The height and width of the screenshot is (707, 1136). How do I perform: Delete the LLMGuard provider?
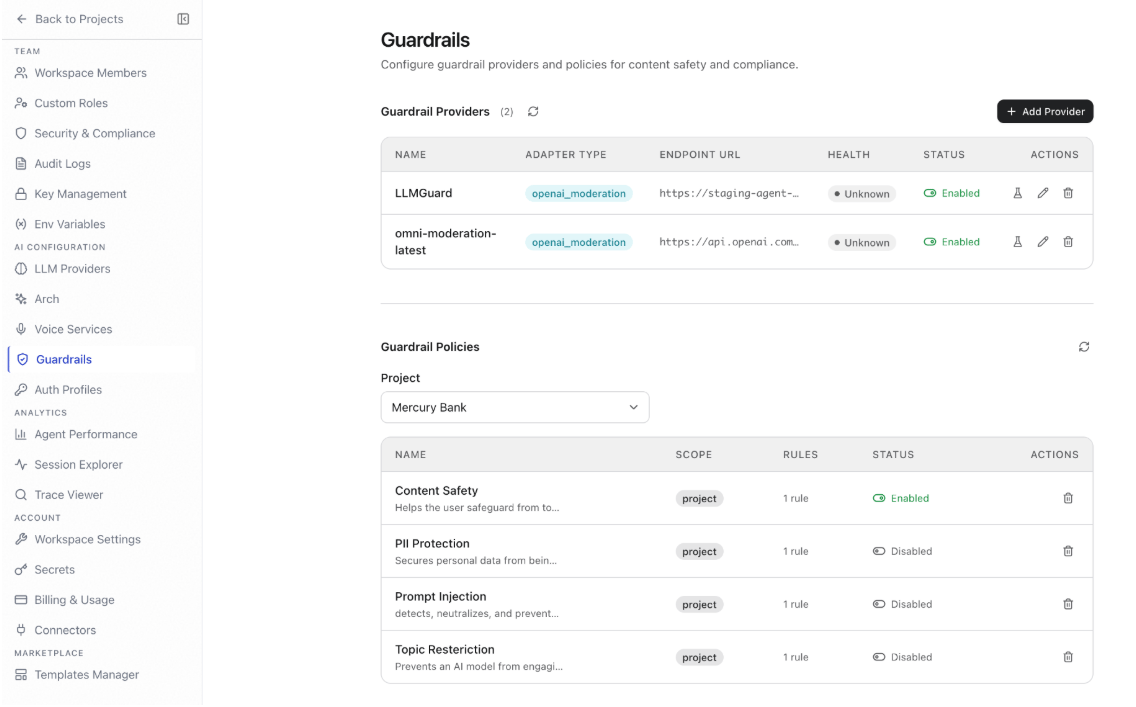(1068, 193)
